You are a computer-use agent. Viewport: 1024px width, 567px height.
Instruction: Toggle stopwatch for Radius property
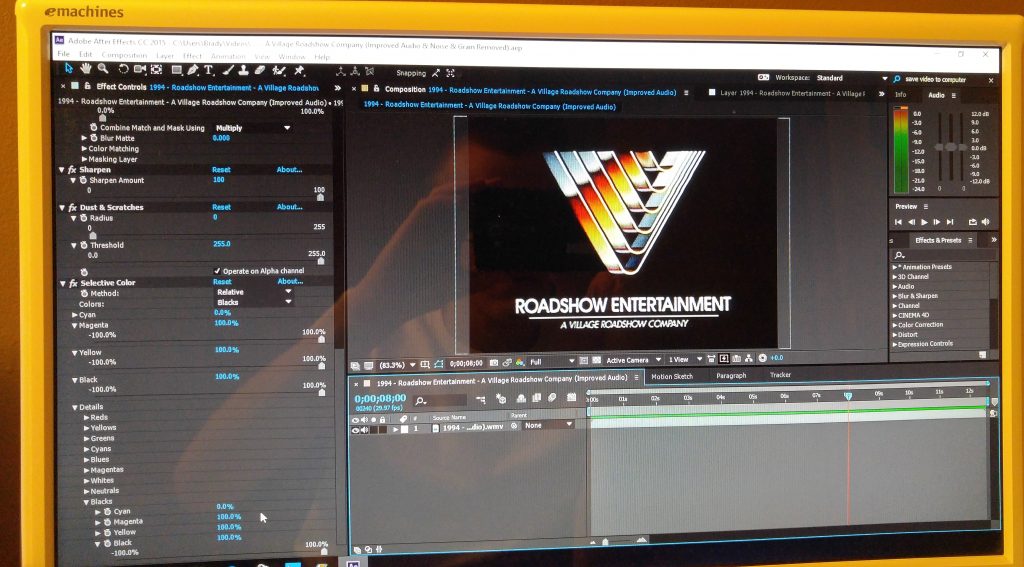tap(84, 218)
